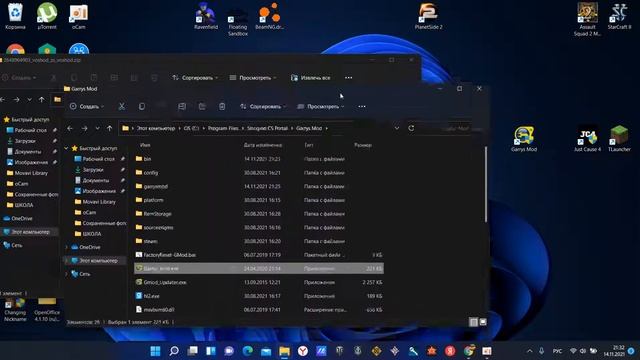Show hidden system tray icons chevron

[529, 351]
